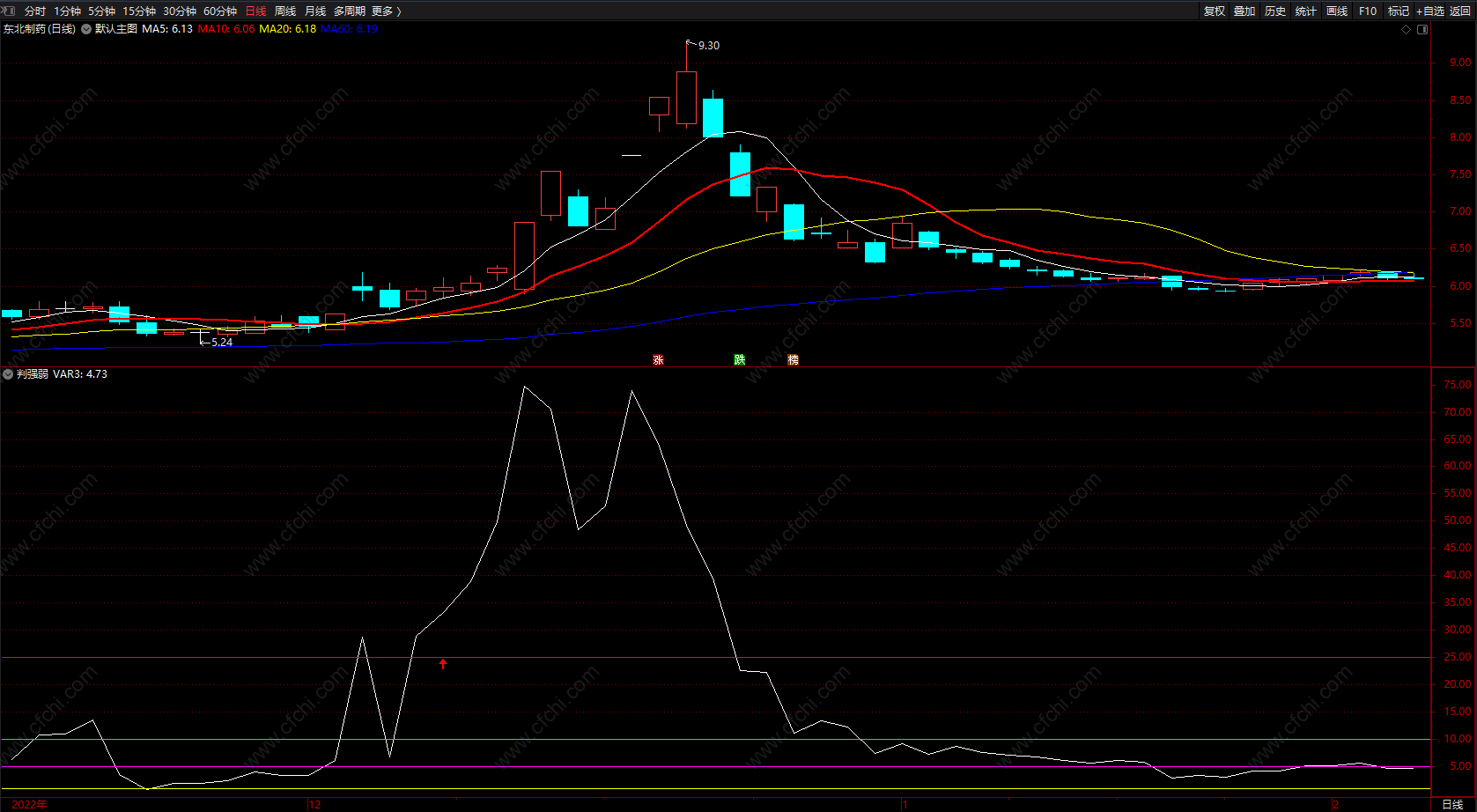Screen dimensions: 1477x812
Task: Click the 日线 label at bottom-right
Action: tap(1452, 805)
